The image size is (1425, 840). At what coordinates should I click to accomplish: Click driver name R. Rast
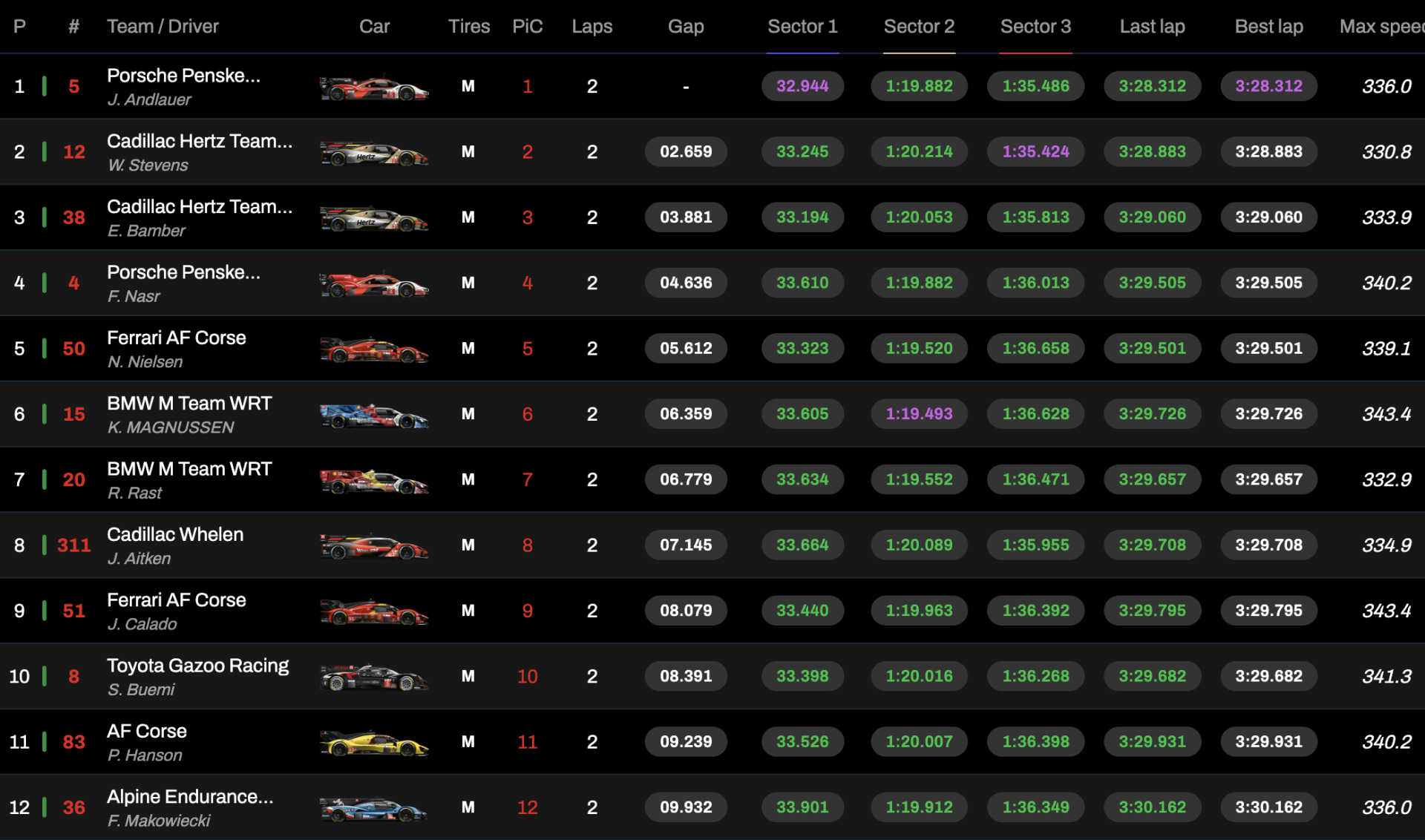click(134, 493)
